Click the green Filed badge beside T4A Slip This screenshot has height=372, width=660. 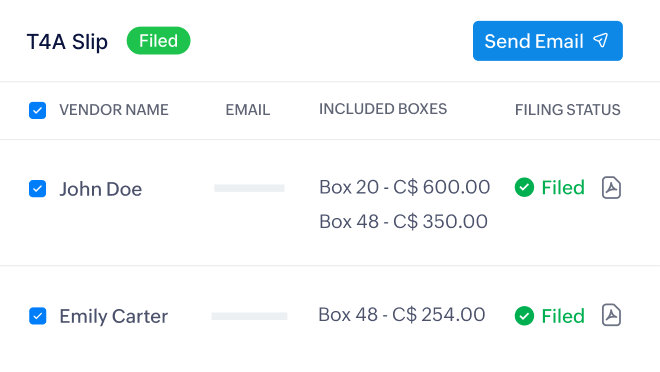pos(158,41)
